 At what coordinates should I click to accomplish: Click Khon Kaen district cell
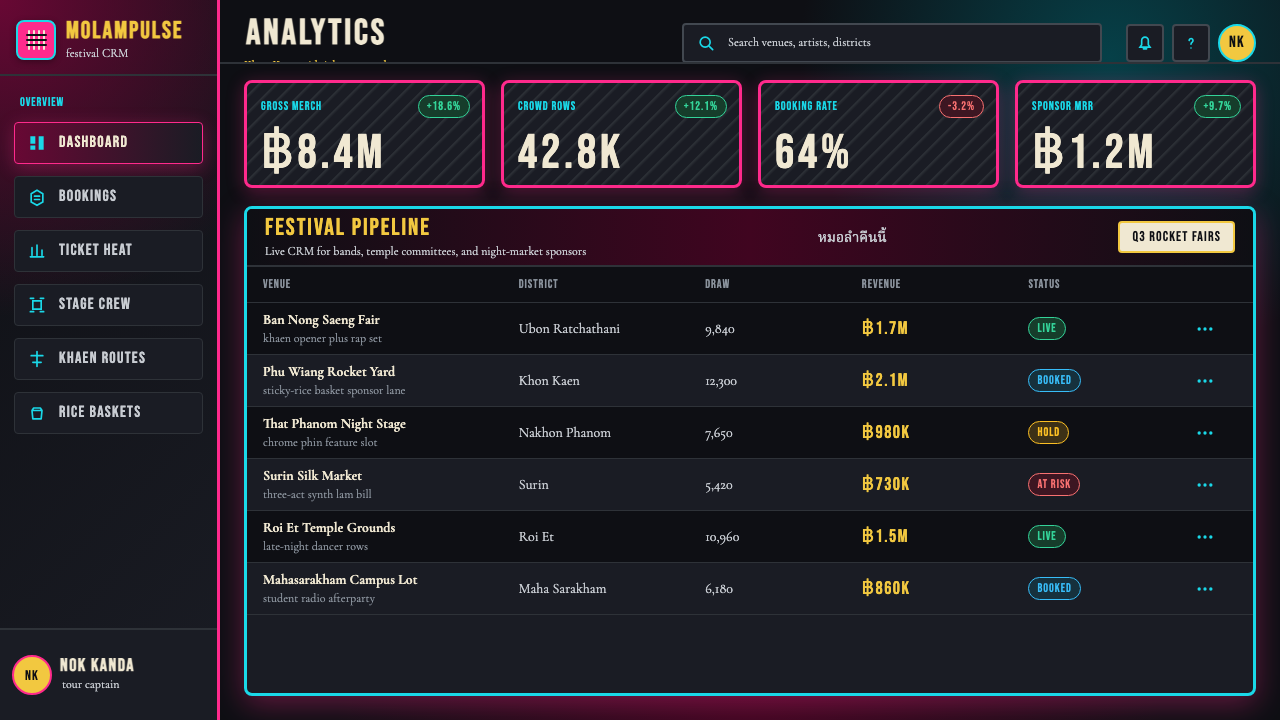[549, 381]
